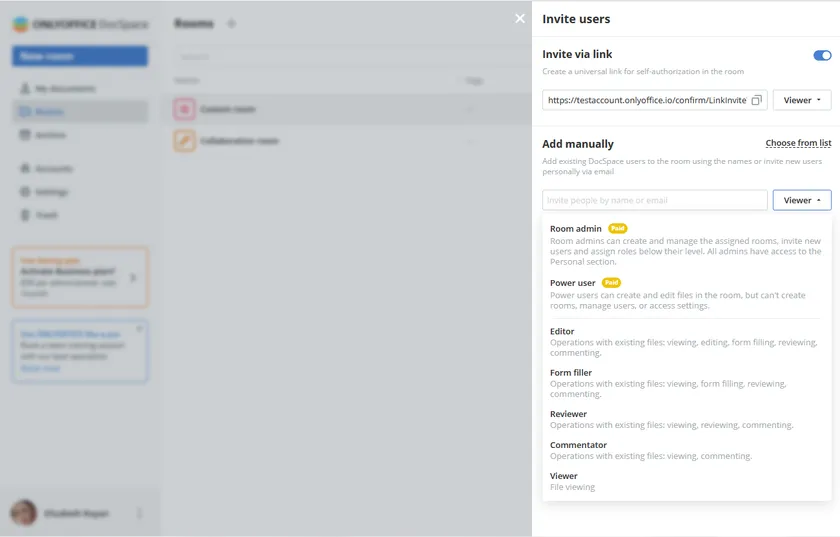Collapse the Viewer role dropdown under Add manually

click(x=802, y=200)
